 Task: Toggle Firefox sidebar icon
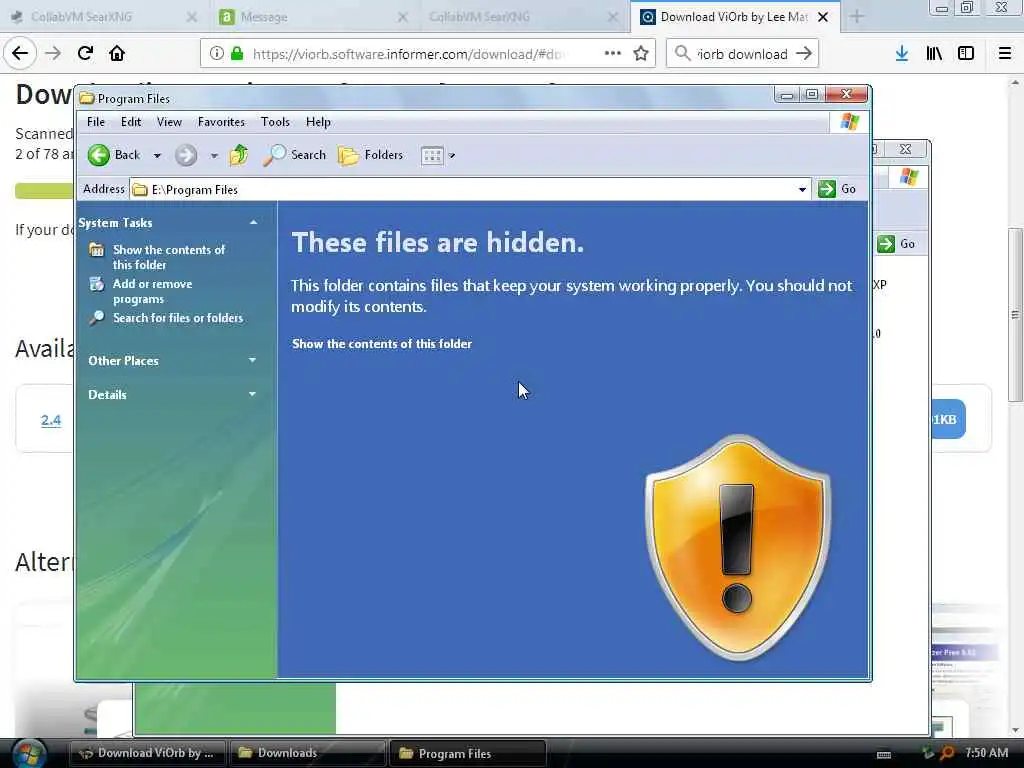tap(966, 54)
